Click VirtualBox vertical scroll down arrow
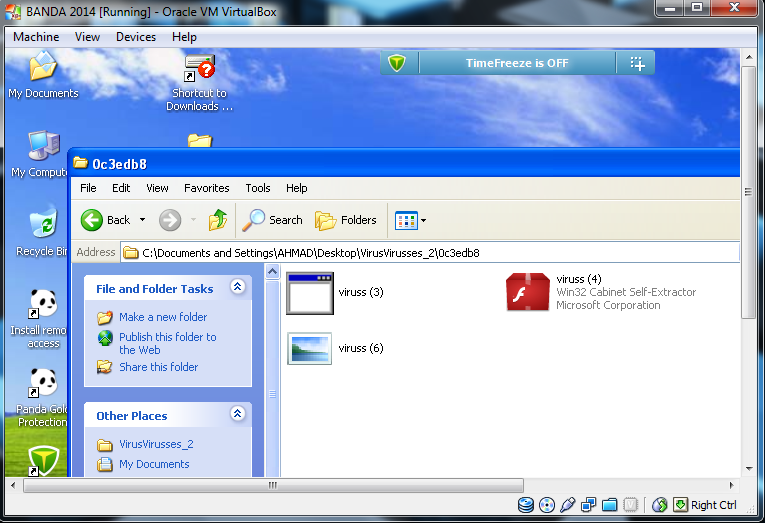 (749, 469)
